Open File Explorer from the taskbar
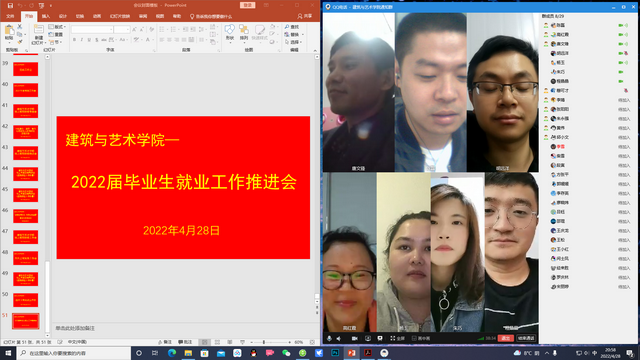The image size is (640, 360). (x=188, y=353)
